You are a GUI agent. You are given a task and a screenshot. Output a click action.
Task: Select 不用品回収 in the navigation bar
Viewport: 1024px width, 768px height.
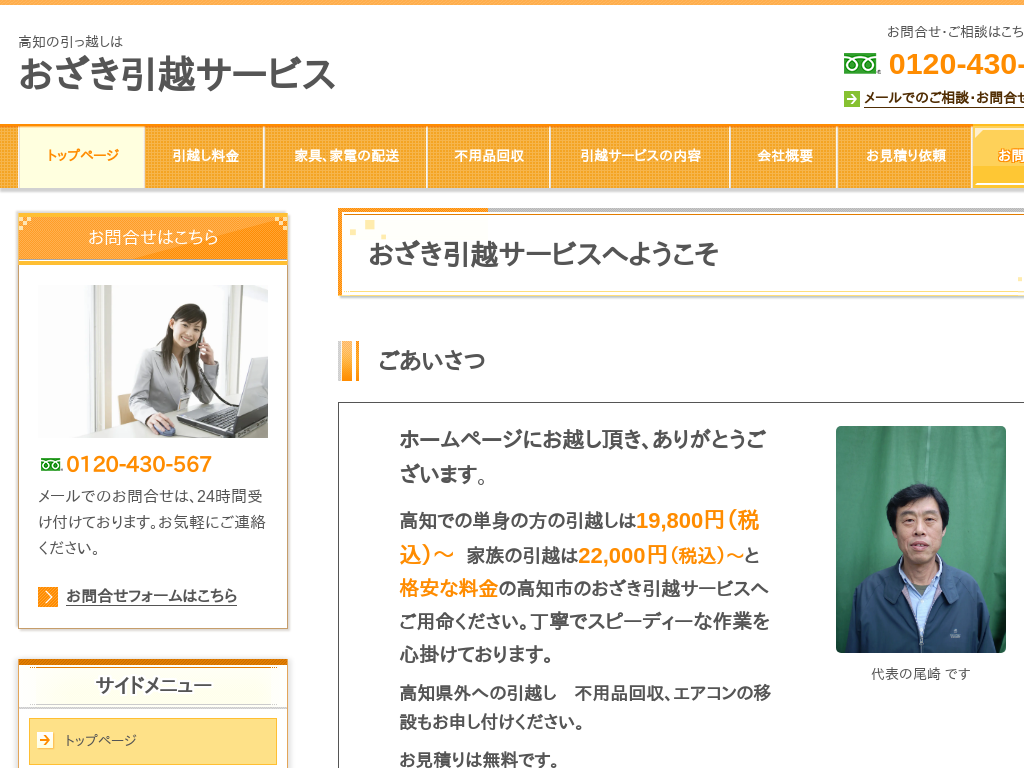click(489, 156)
